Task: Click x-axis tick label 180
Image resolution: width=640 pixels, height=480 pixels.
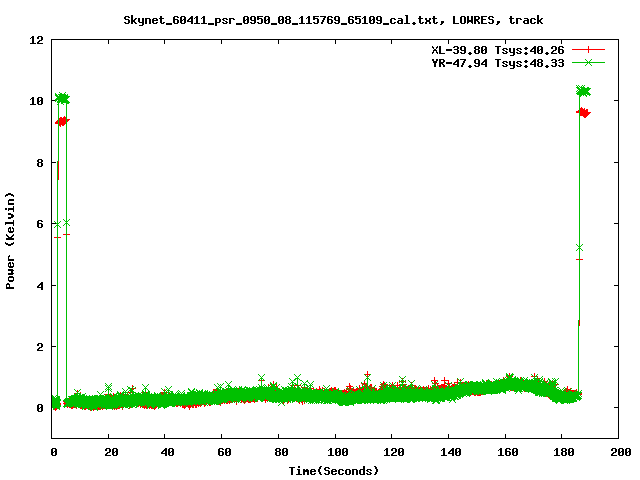Action: point(564,452)
